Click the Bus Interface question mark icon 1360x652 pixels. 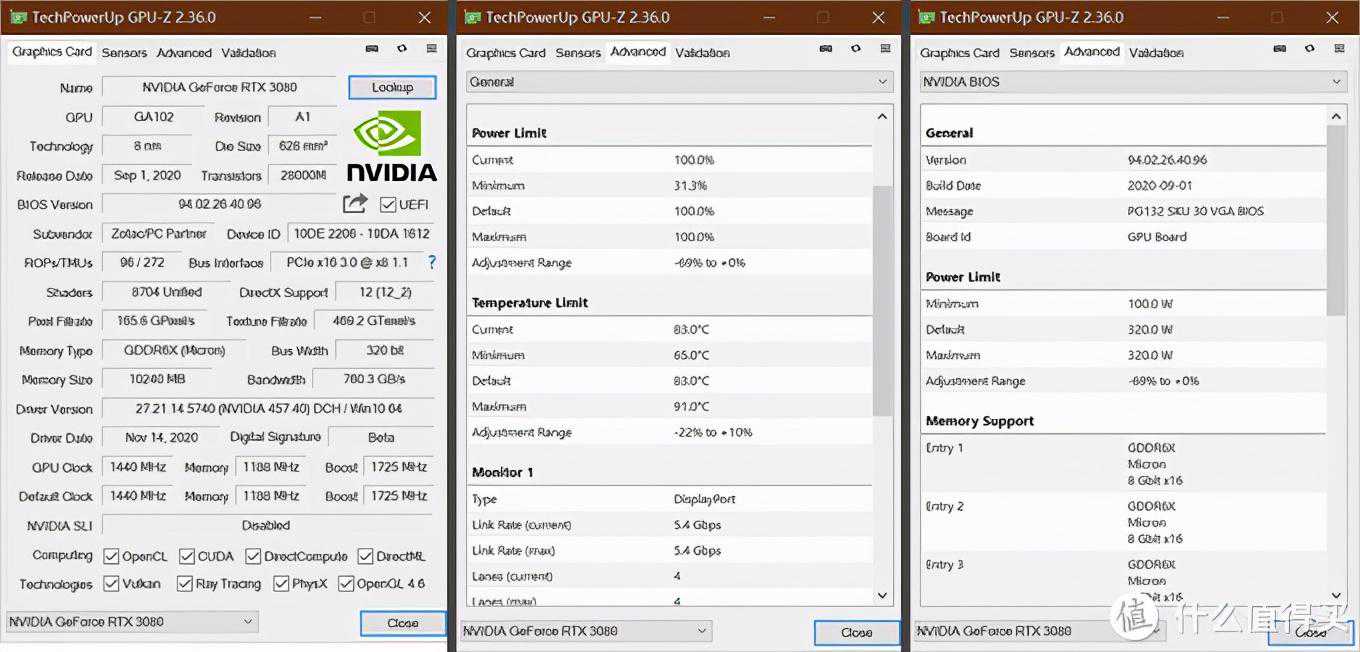(x=432, y=262)
